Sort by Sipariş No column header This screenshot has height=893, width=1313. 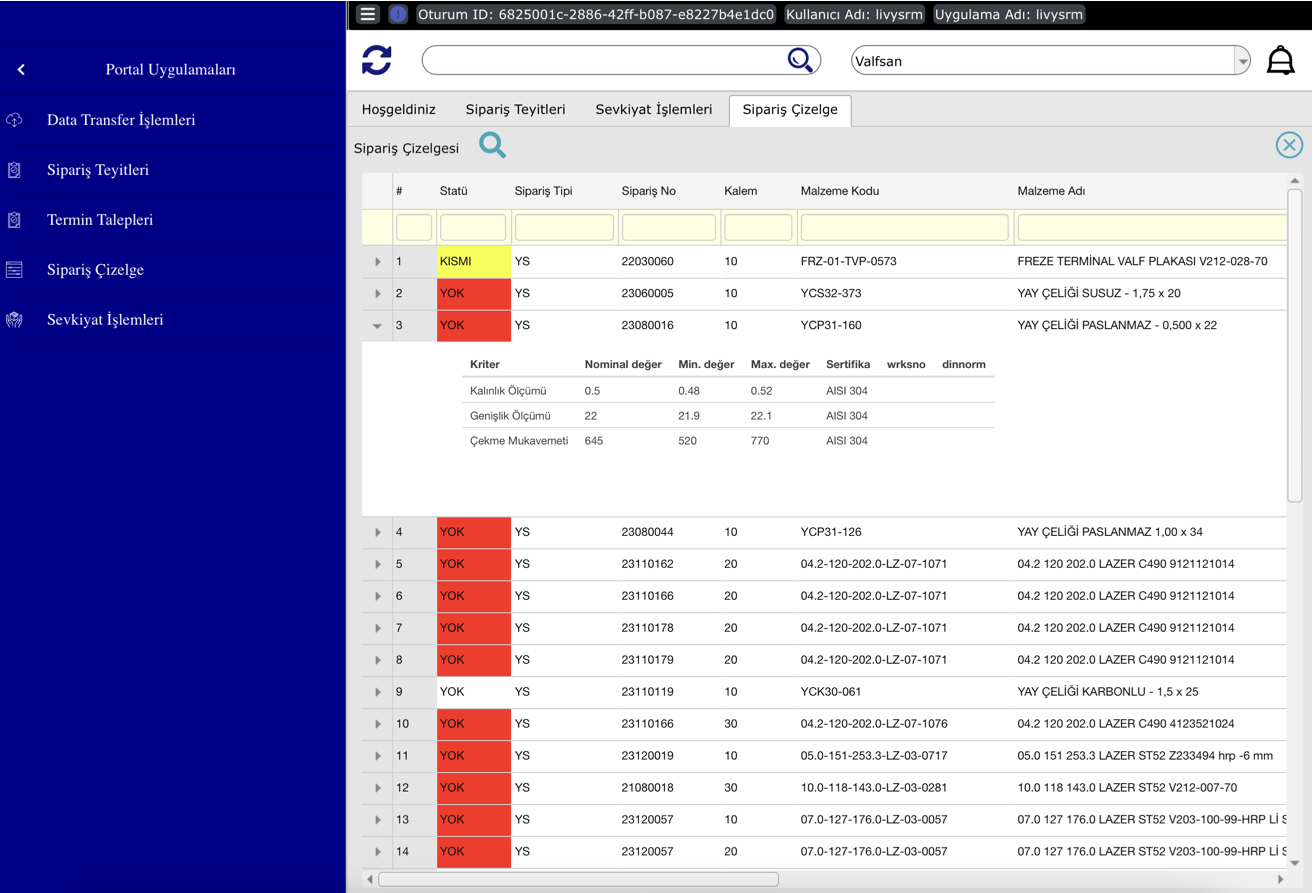648,191
